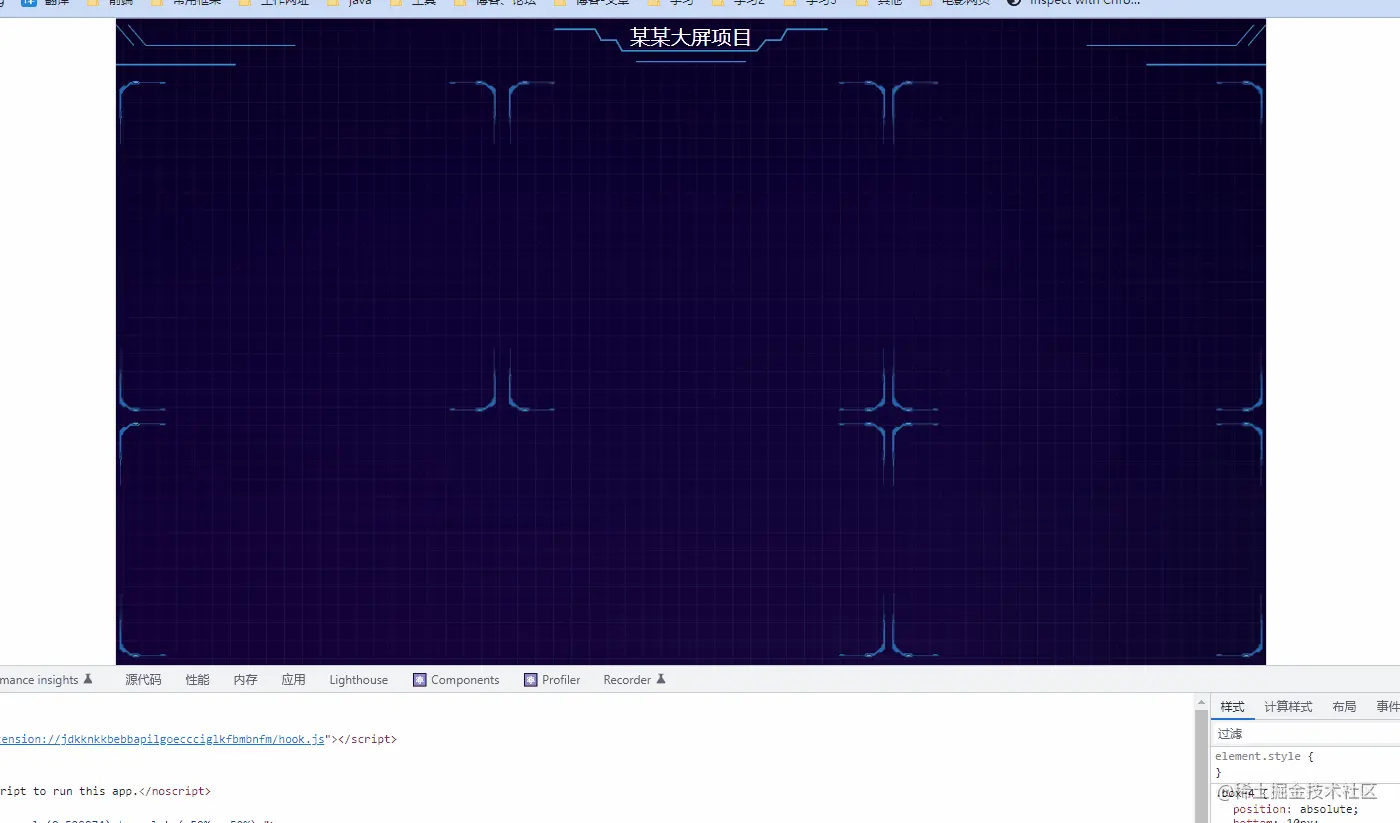
Task: Open the 源代码 DevTools tab
Action: point(143,680)
